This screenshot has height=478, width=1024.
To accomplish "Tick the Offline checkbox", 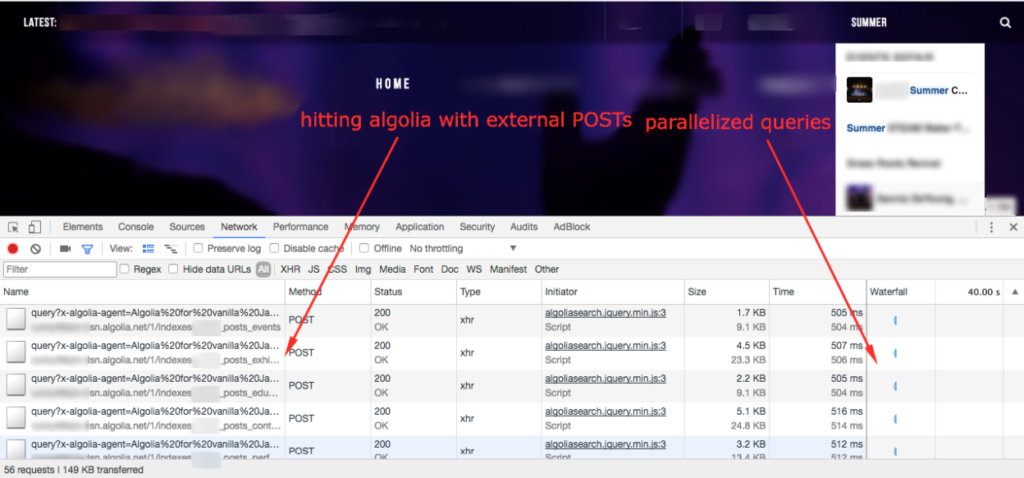I will point(366,249).
